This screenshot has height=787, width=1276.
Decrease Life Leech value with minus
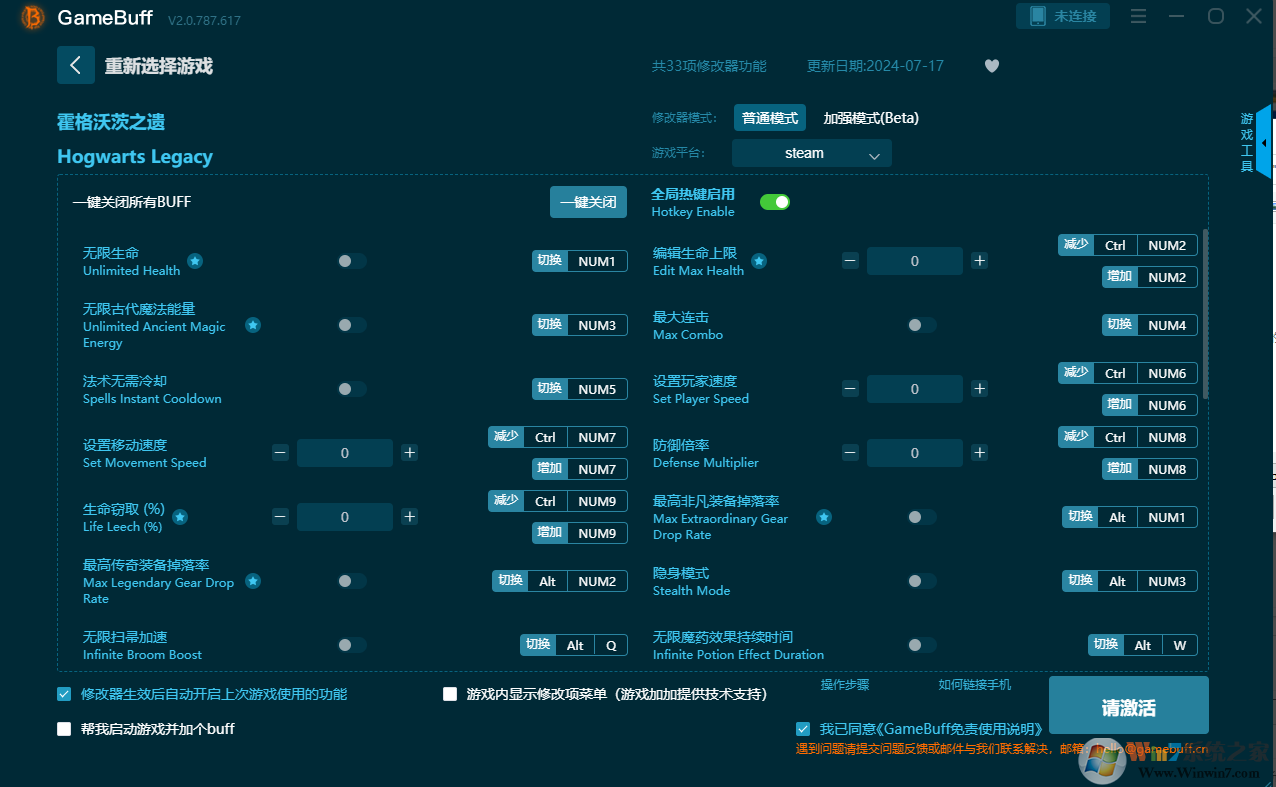(280, 517)
